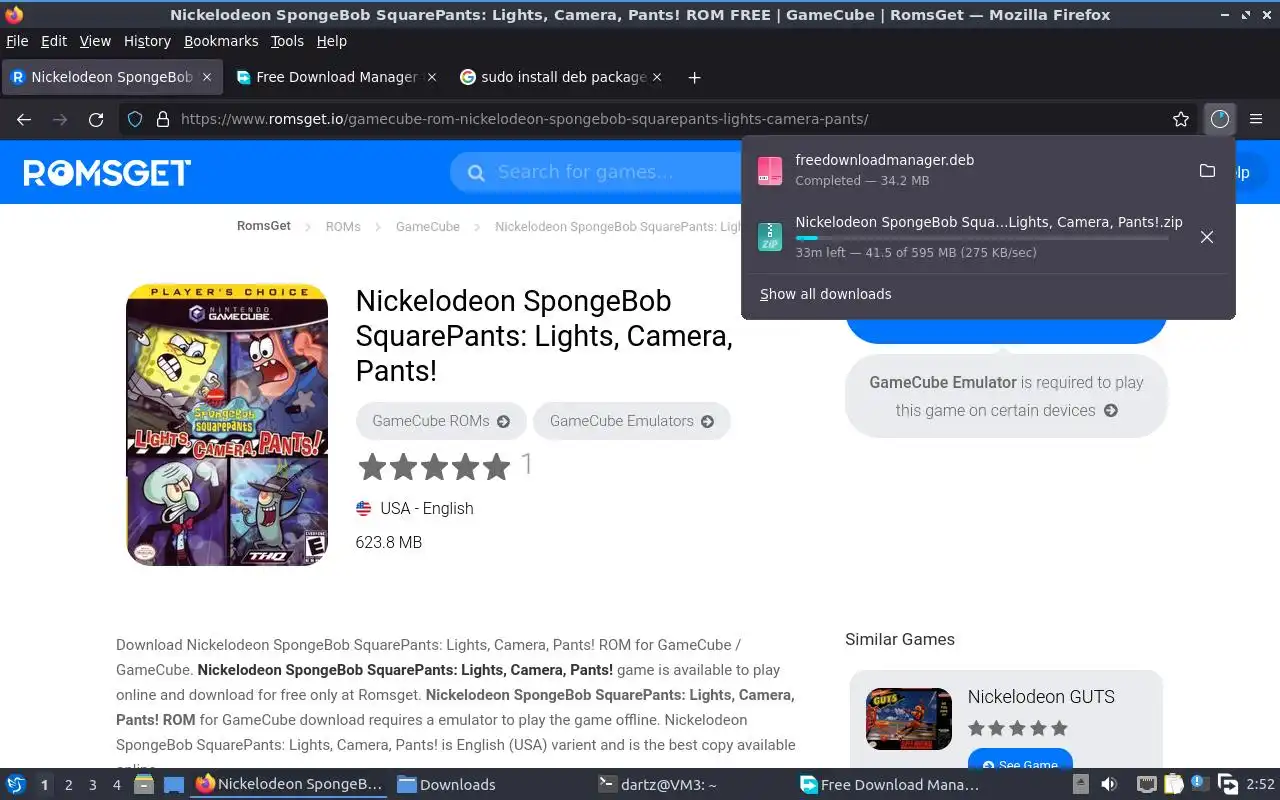Image resolution: width=1280 pixels, height=800 pixels.
Task: Open the Tools menu
Action: [x=287, y=41]
